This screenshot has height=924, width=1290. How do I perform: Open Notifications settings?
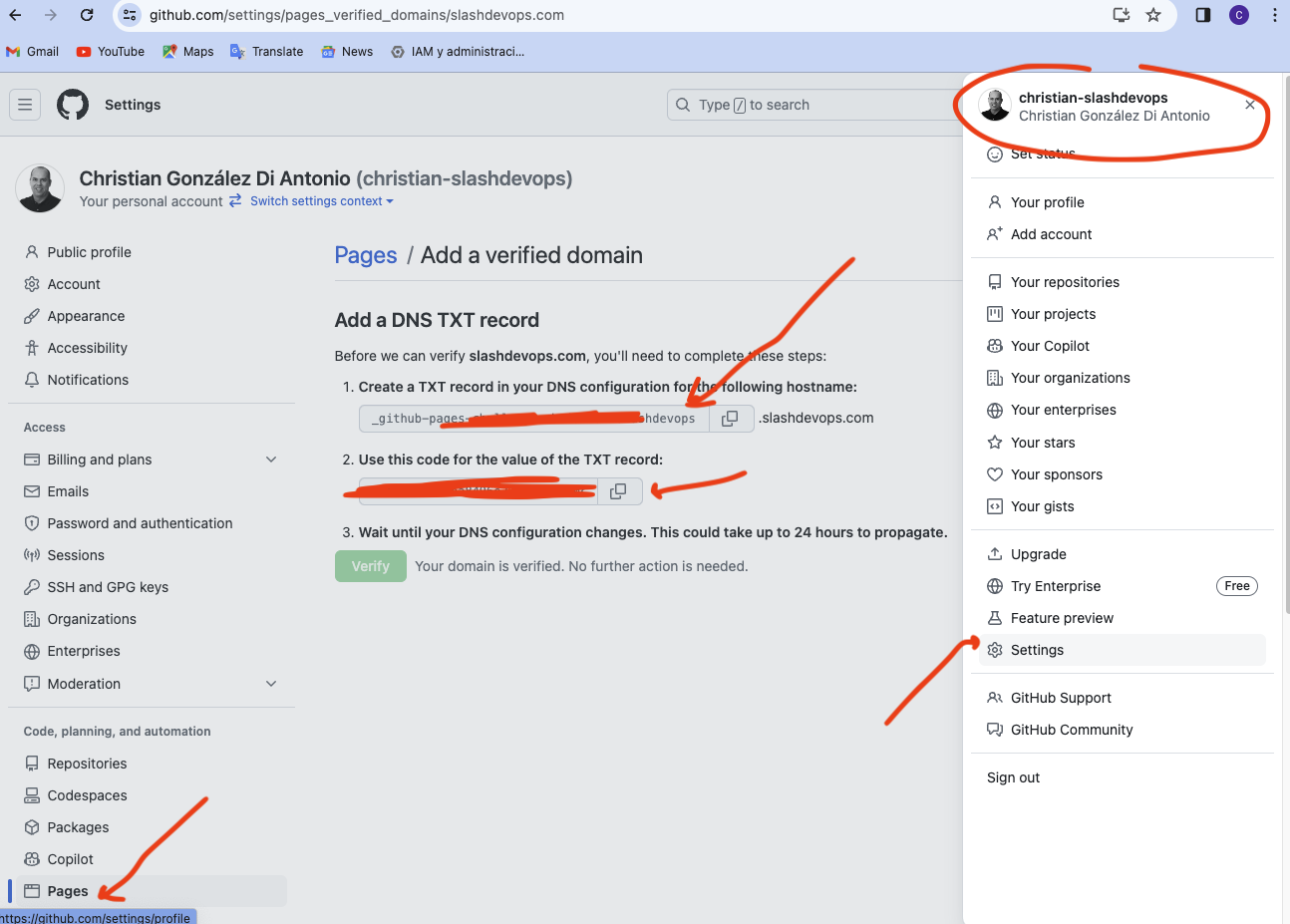click(x=152, y=380)
